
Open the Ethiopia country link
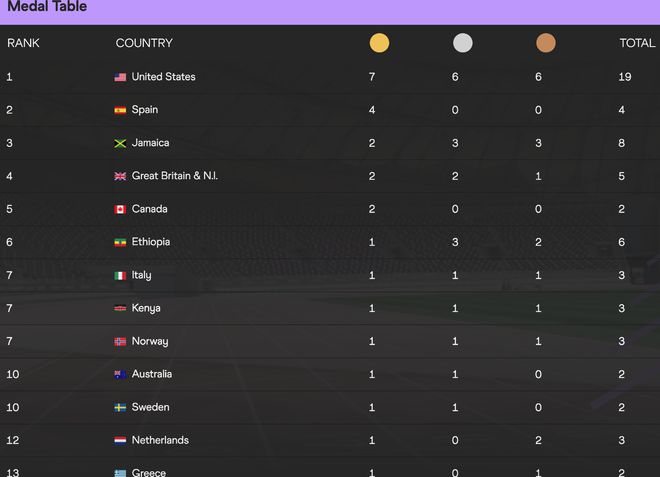pyautogui.click(x=151, y=242)
